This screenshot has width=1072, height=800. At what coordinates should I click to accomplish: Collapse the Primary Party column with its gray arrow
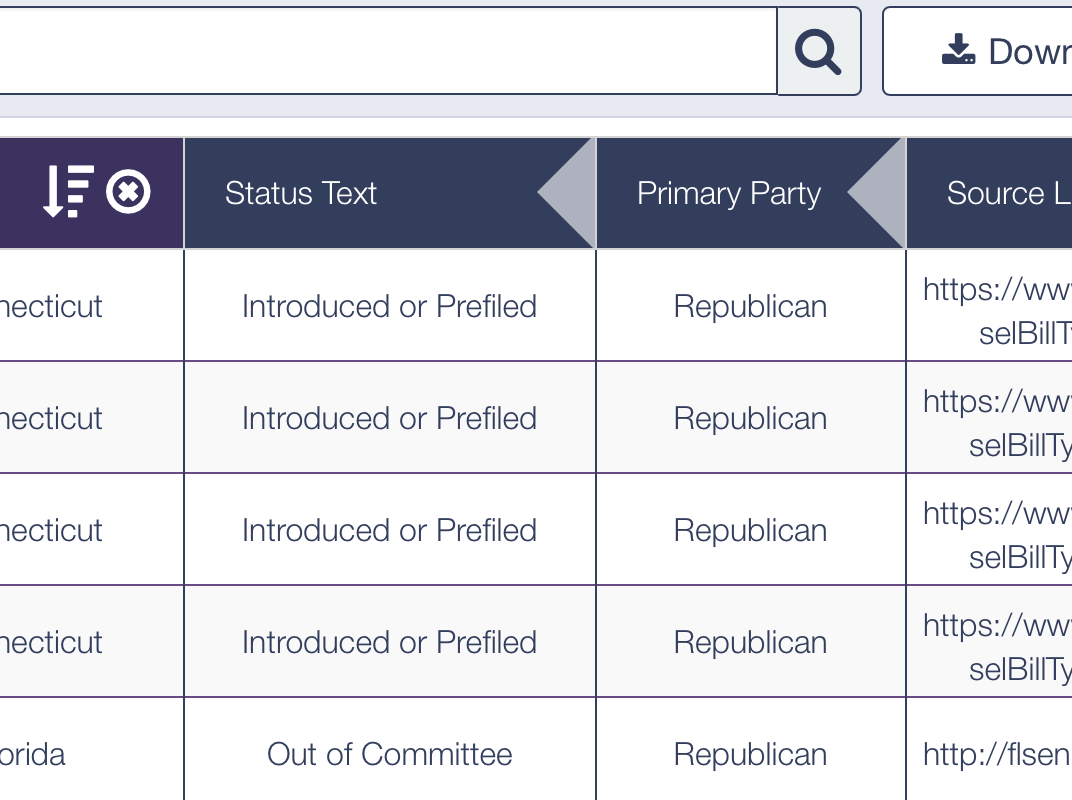point(878,192)
